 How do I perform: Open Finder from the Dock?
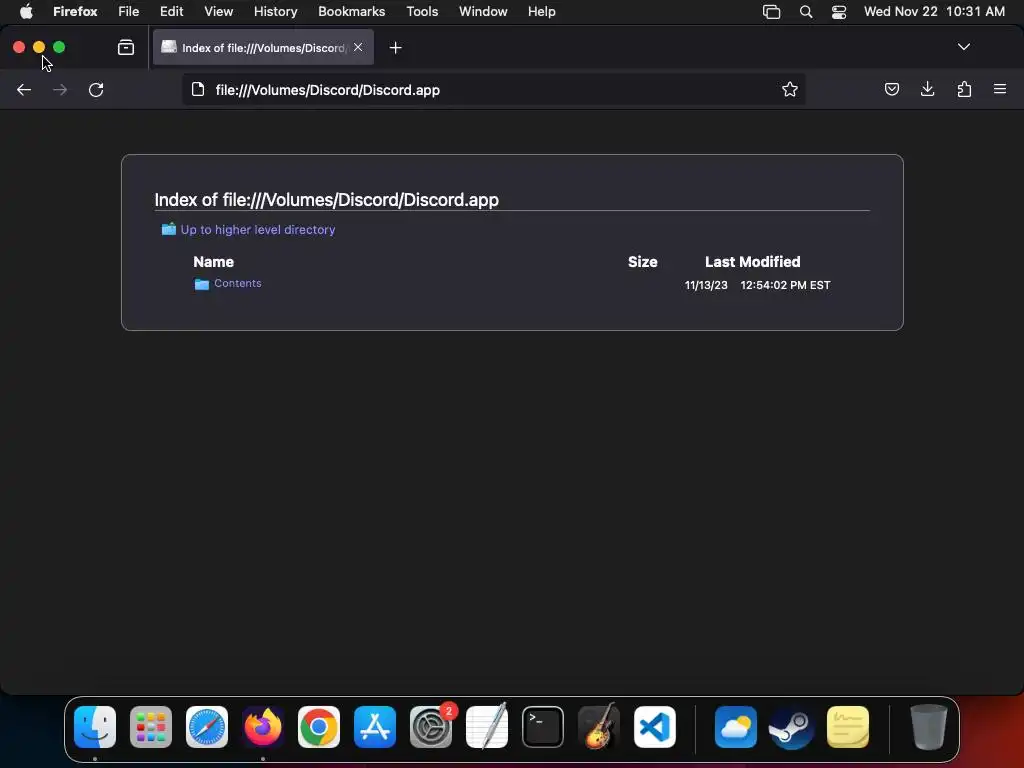pos(95,727)
